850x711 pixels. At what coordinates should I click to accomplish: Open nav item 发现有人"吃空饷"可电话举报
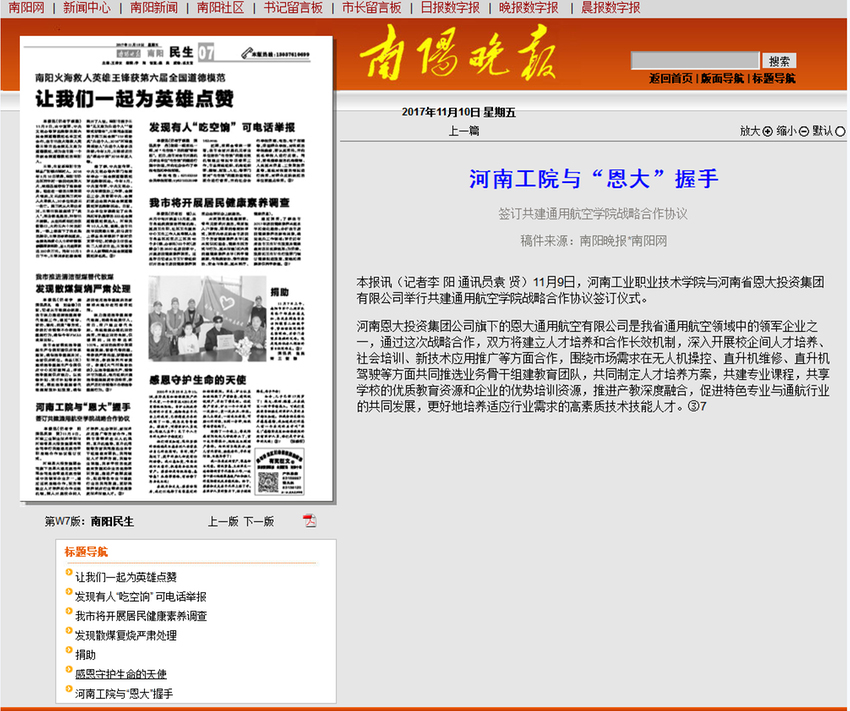coord(140,597)
